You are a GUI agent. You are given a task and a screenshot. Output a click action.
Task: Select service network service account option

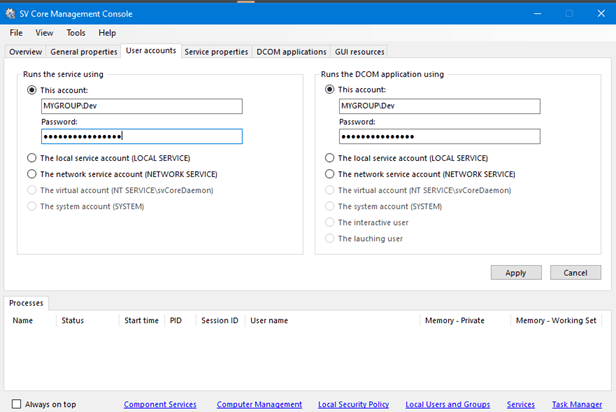pos(32,174)
